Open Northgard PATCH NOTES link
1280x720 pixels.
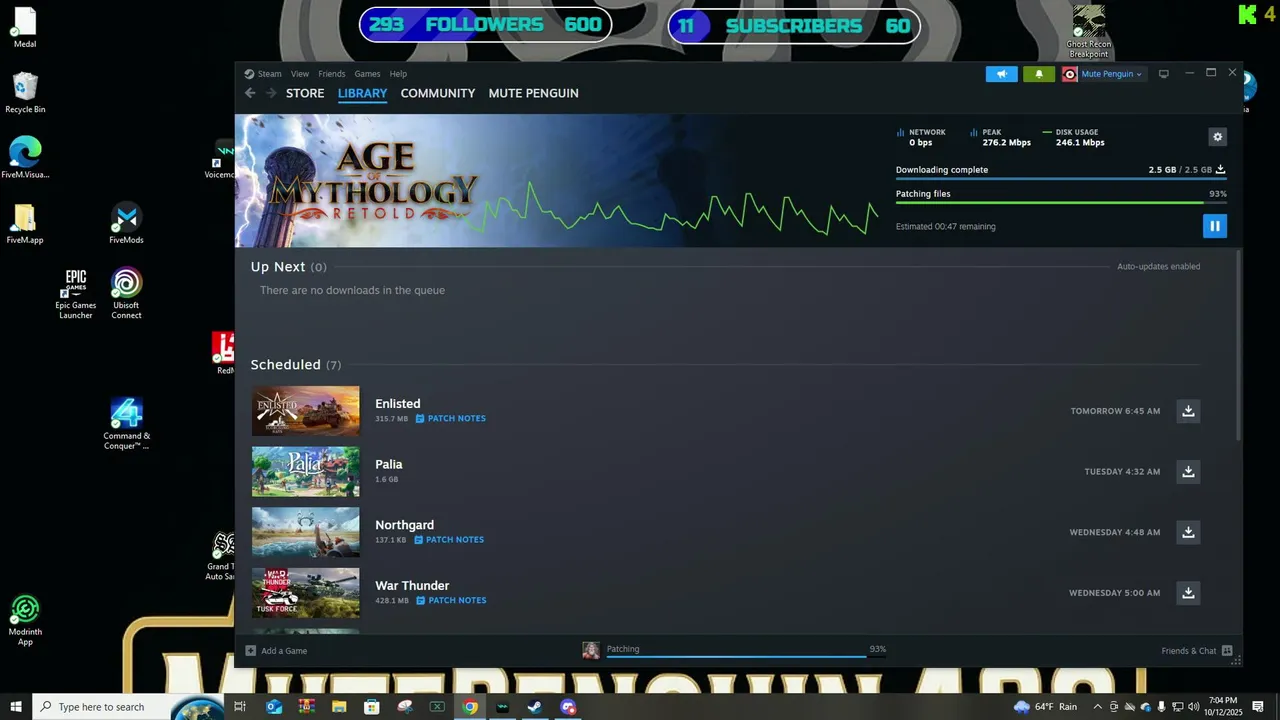pyautogui.click(x=449, y=540)
